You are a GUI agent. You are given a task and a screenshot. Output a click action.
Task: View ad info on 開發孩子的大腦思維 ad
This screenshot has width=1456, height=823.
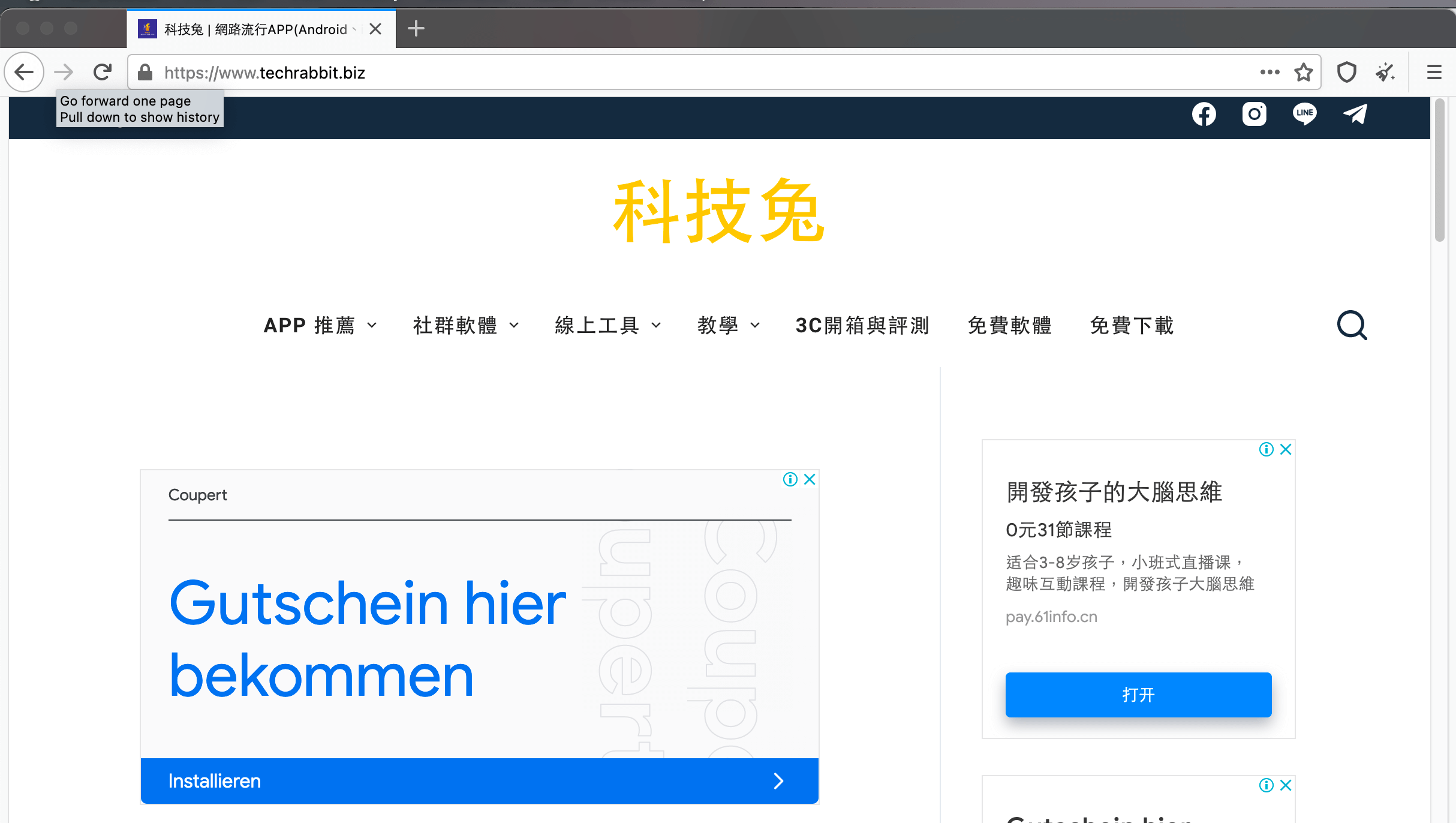(1267, 449)
